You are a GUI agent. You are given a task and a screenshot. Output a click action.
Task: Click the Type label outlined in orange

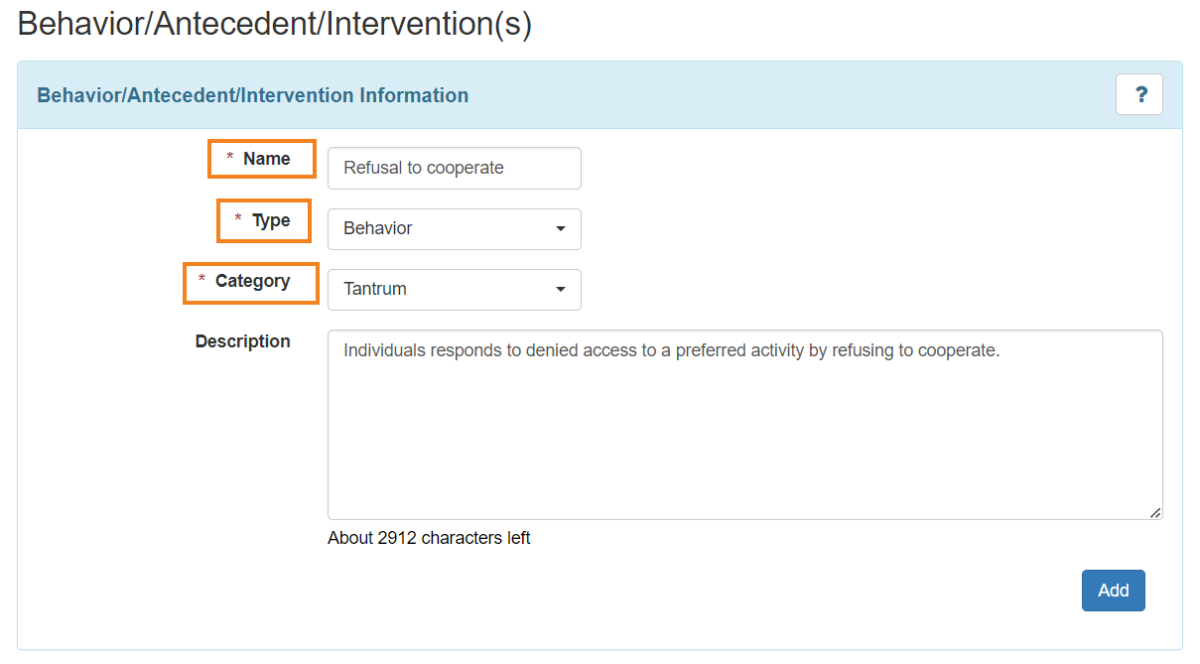263,220
